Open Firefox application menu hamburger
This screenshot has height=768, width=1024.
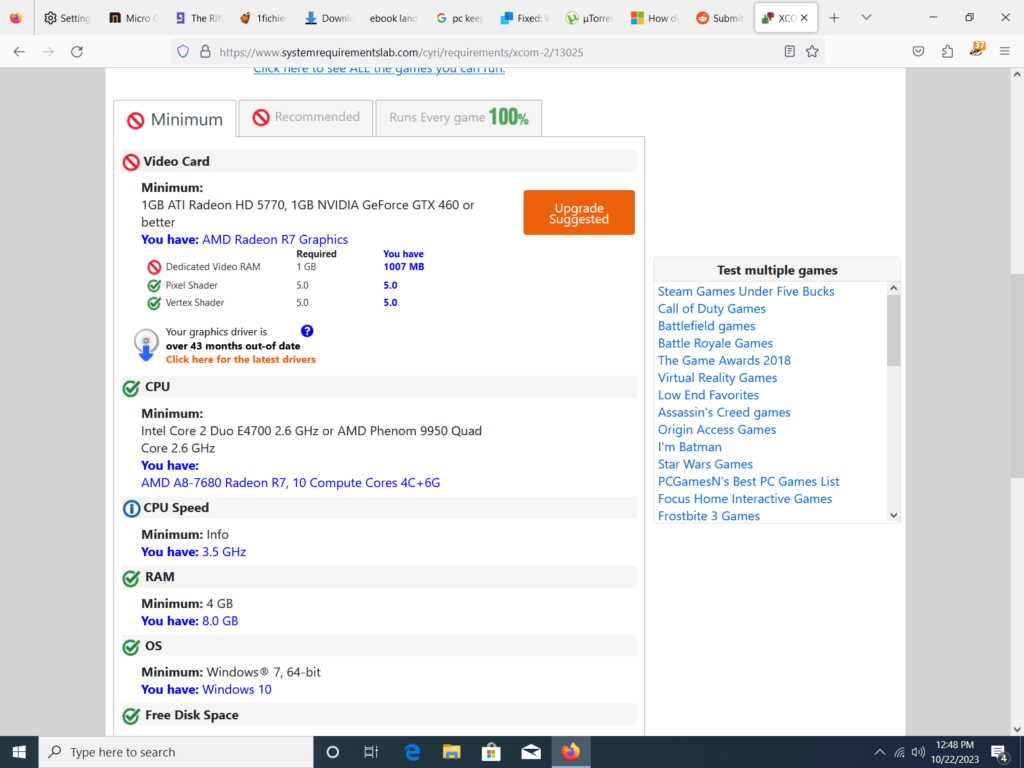click(x=1004, y=52)
